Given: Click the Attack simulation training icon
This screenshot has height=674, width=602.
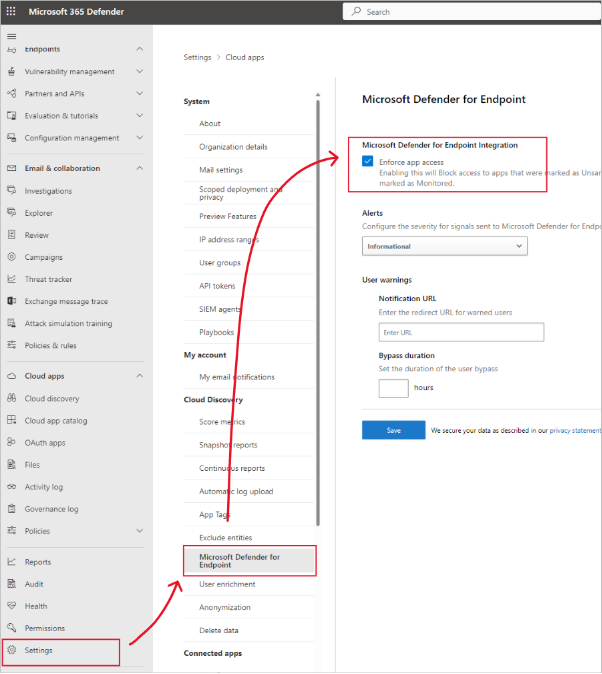Looking at the screenshot, I should point(12,323).
